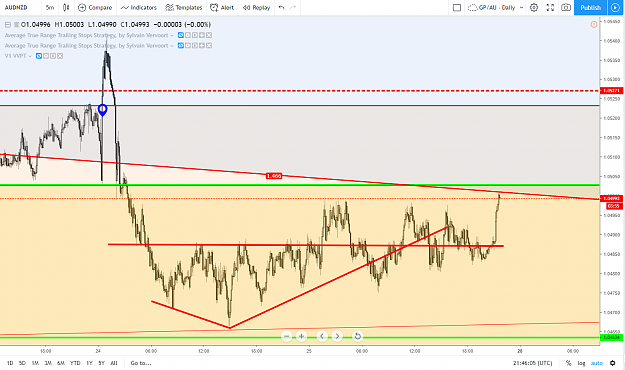Select the 1D date range
Viewport: 625px width, 370px height.
[10, 363]
